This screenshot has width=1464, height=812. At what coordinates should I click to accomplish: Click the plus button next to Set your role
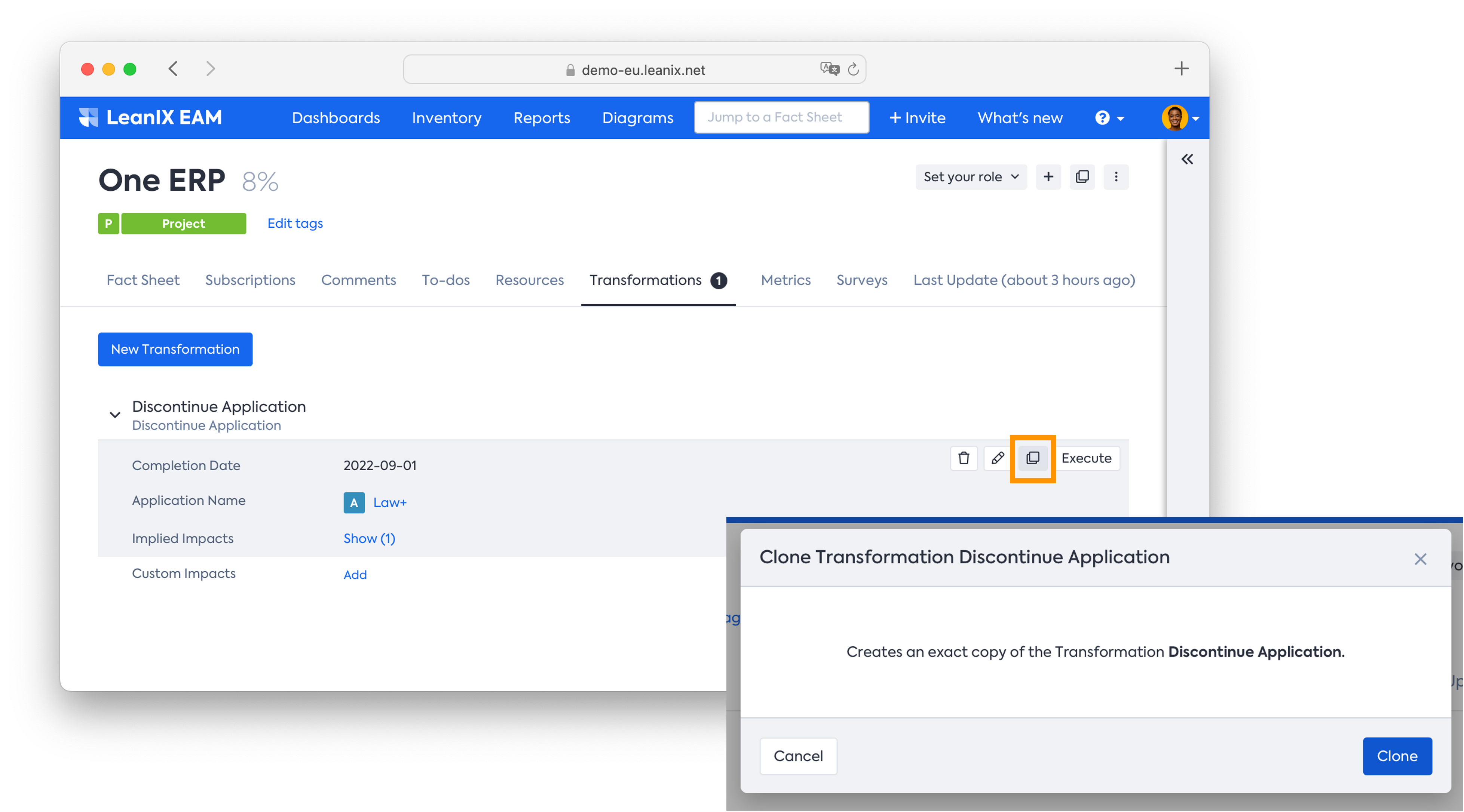point(1048,176)
